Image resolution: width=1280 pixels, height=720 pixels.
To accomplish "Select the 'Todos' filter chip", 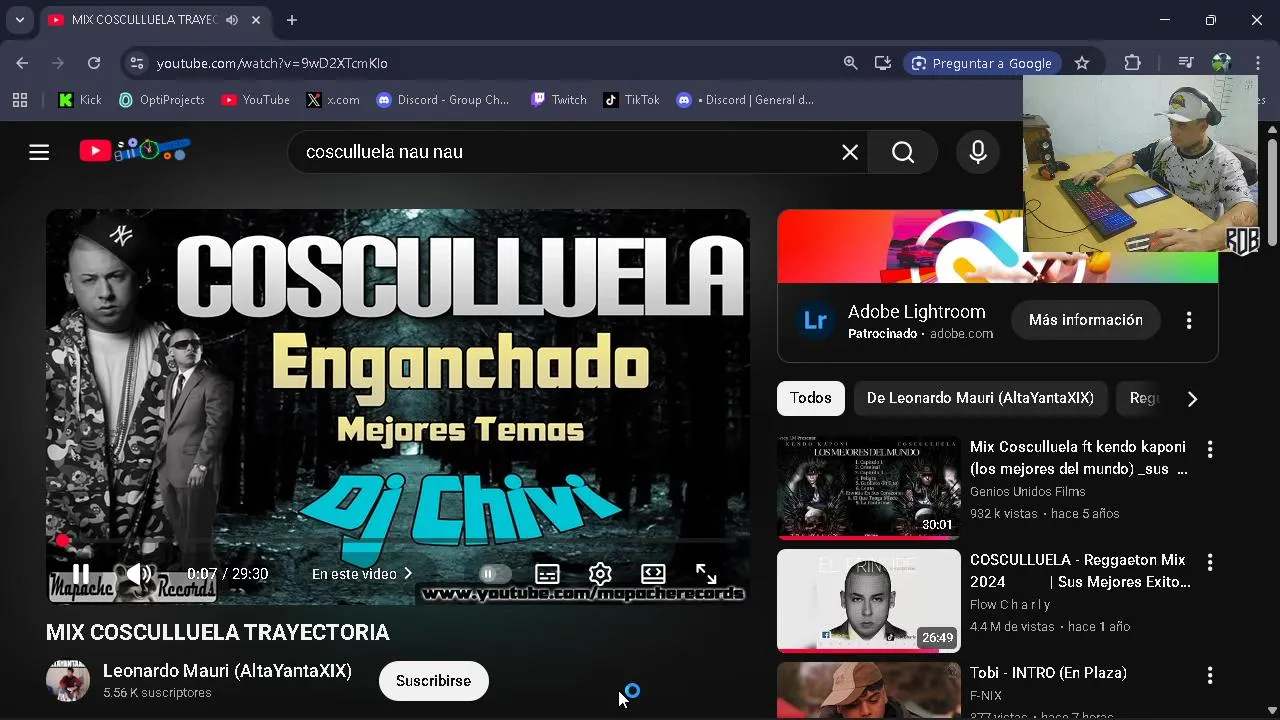I will point(811,398).
